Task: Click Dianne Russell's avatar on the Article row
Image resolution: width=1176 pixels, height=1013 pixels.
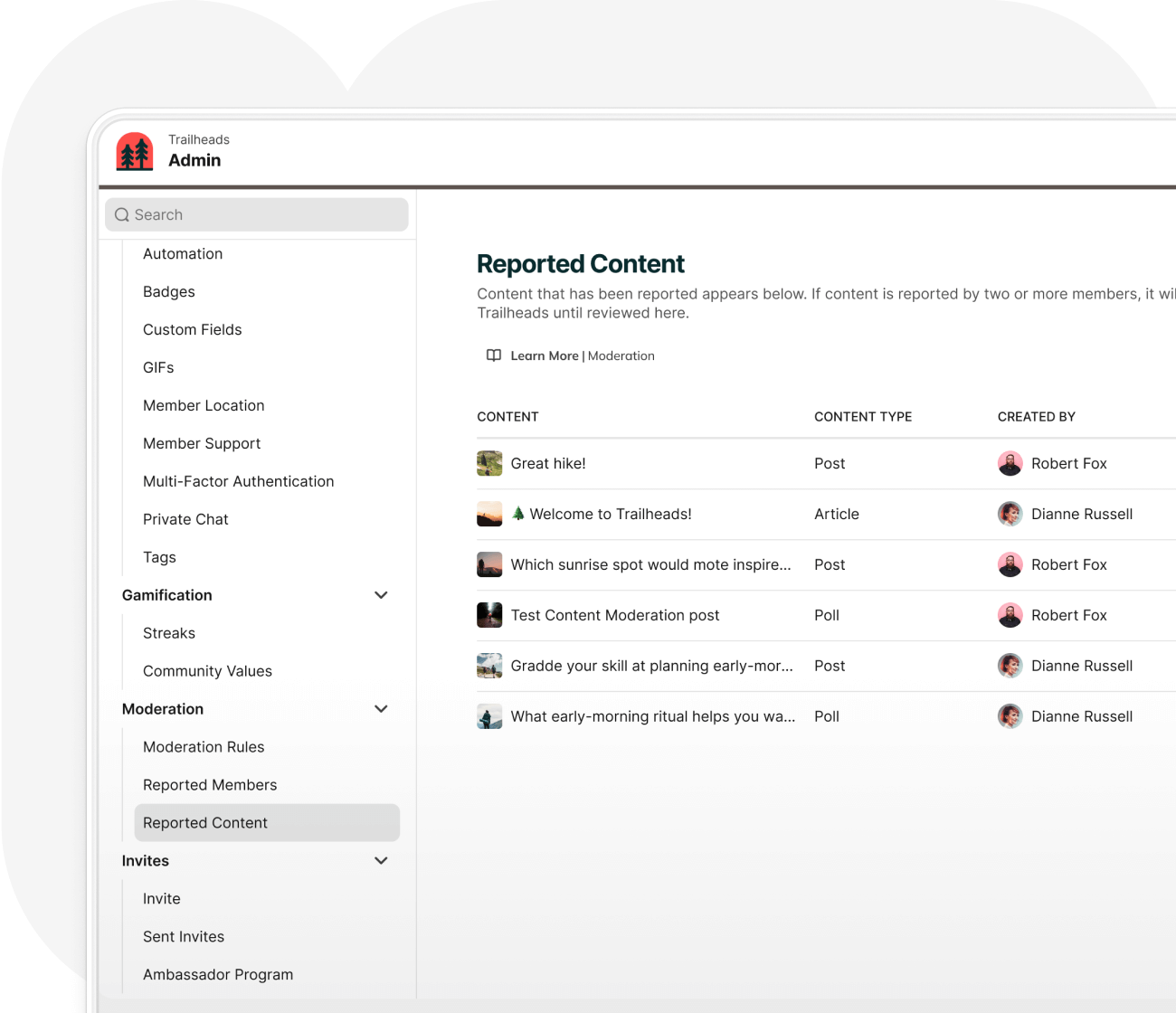Action: point(1010,514)
